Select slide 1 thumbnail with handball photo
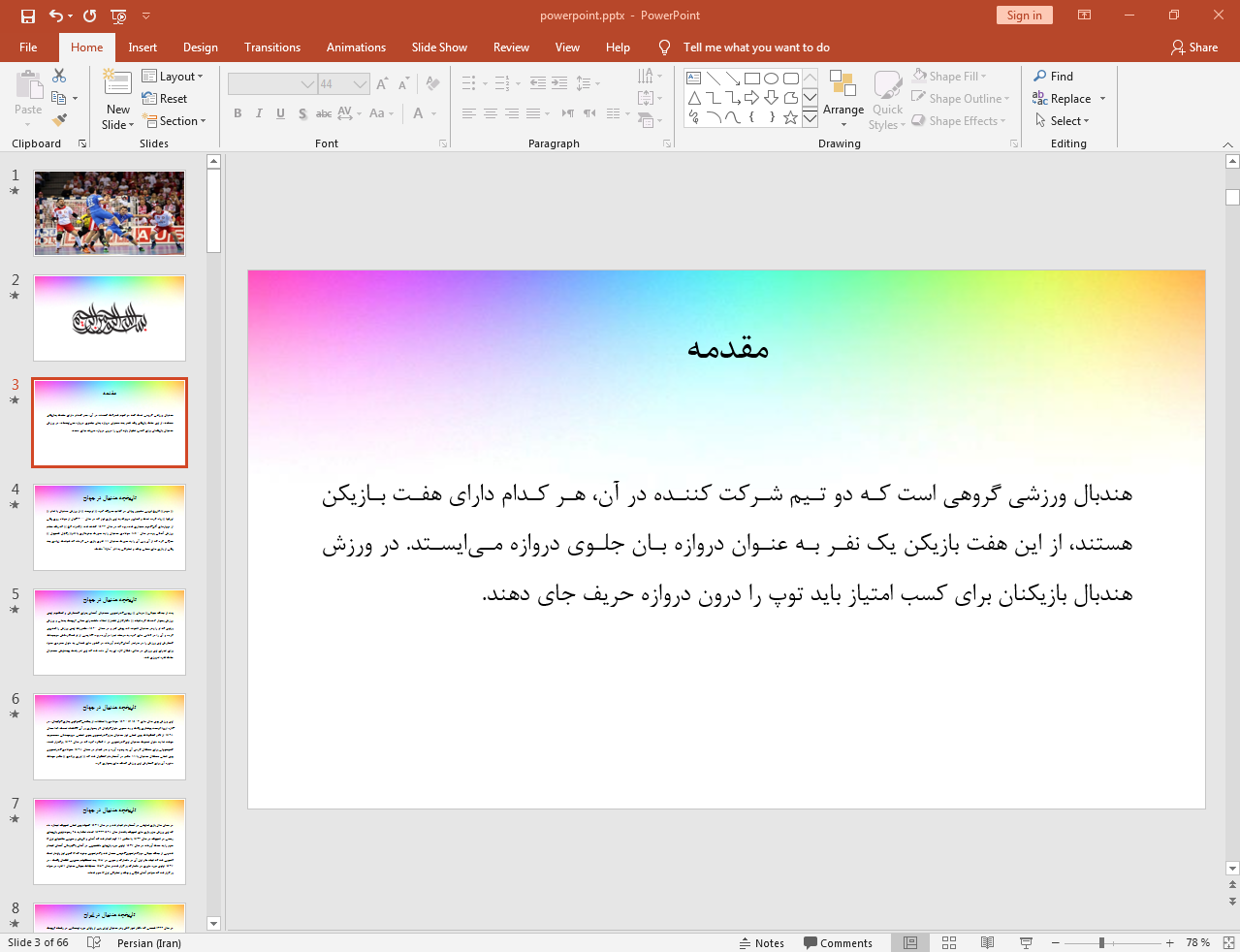 [x=110, y=213]
